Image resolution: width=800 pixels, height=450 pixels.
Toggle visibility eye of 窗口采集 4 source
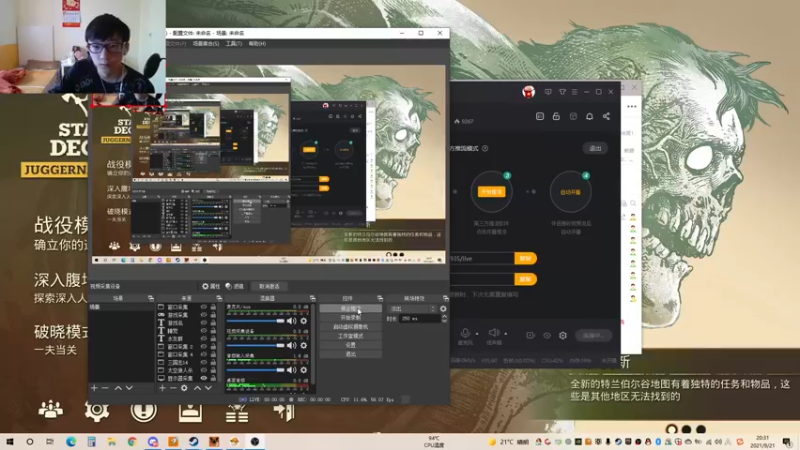click(x=204, y=354)
